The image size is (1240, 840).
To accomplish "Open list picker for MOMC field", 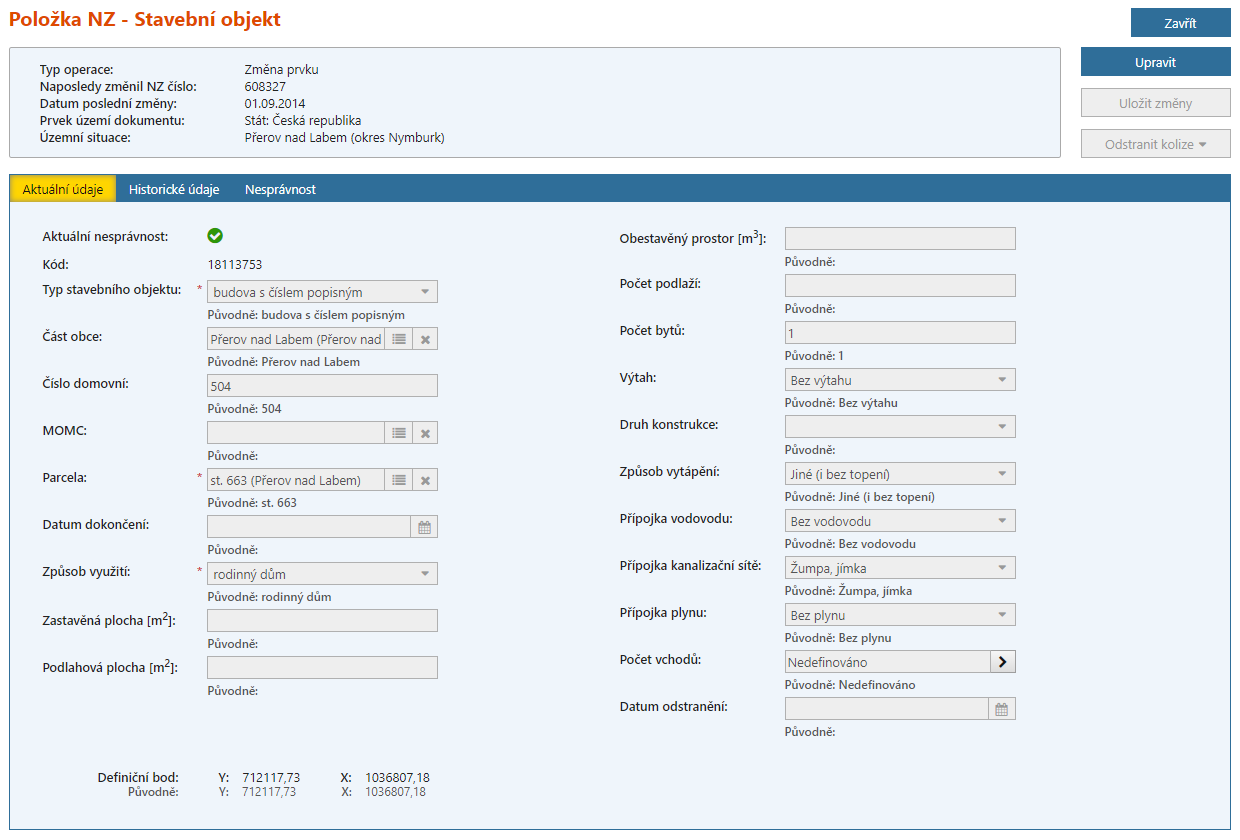I will [399, 433].
